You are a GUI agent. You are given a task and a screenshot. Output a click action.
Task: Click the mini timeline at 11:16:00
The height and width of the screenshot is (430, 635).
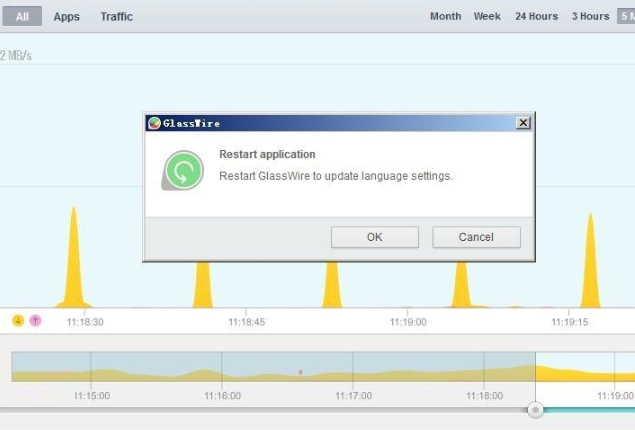pos(222,367)
